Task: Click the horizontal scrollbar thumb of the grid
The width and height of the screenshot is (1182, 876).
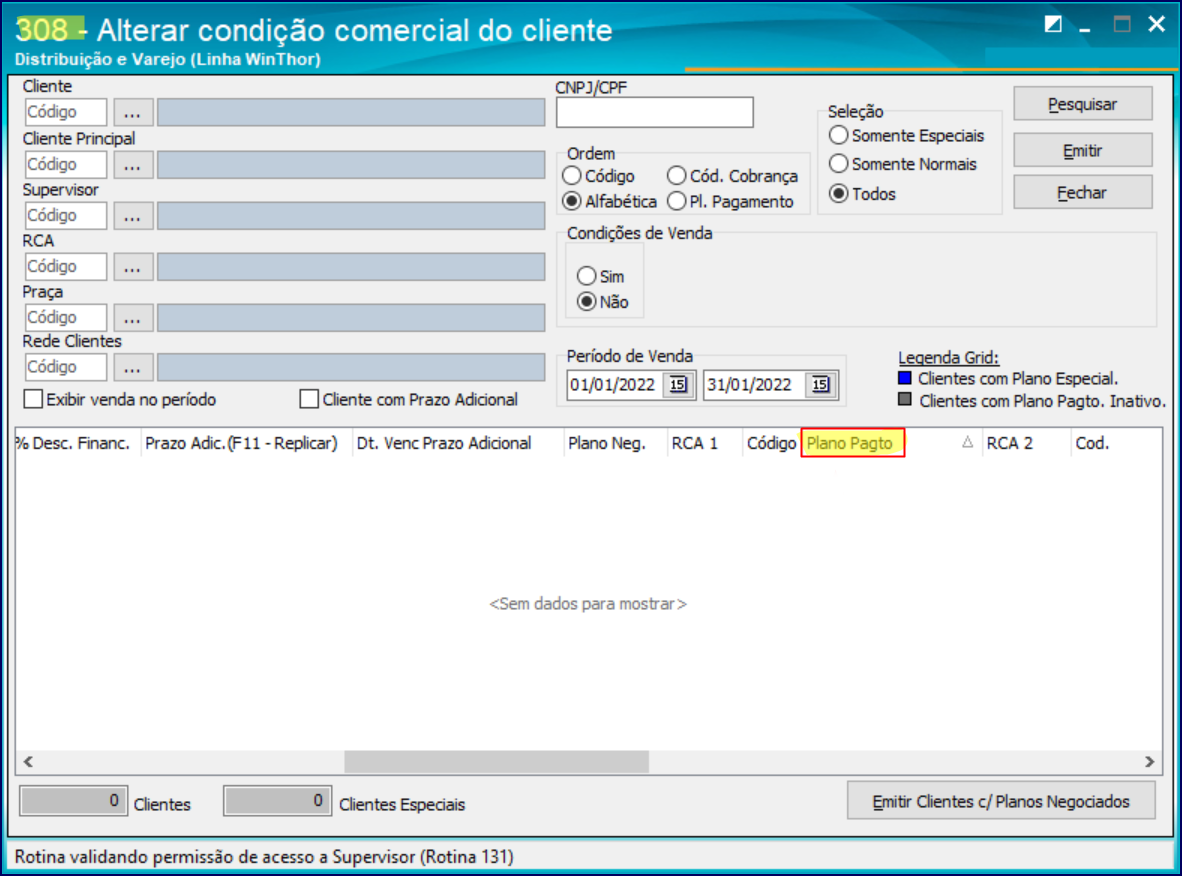Action: coord(496,761)
